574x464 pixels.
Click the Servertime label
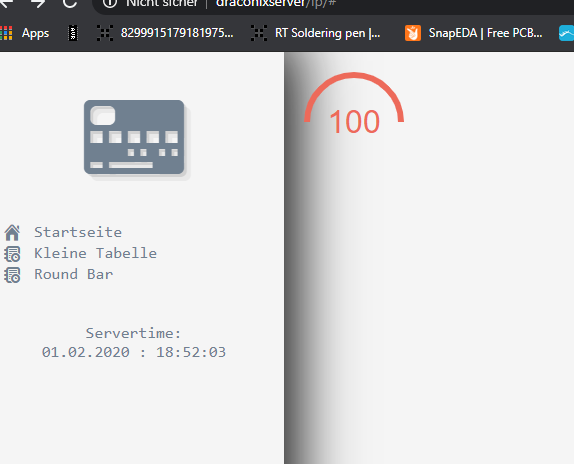click(134, 333)
